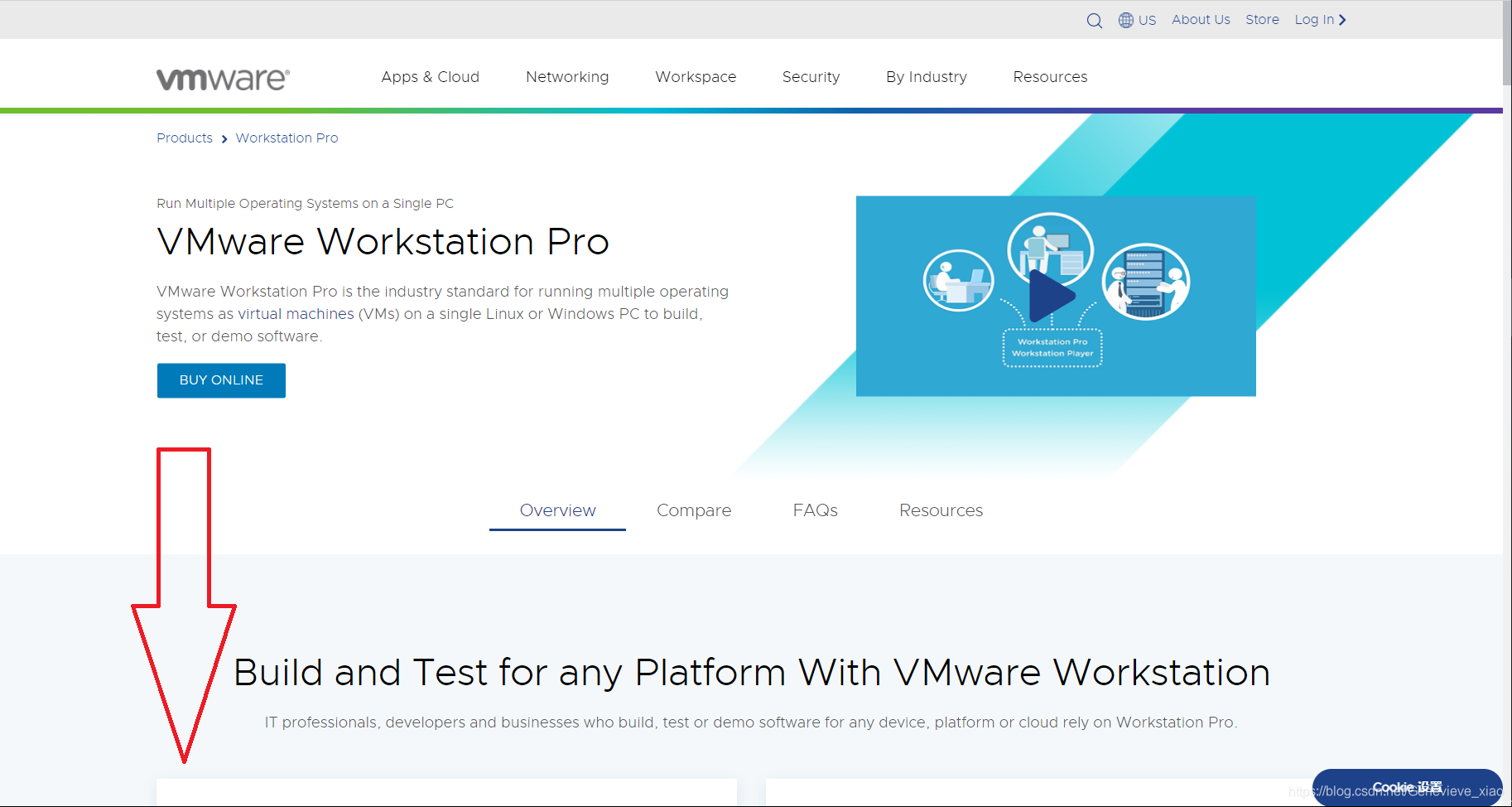Image resolution: width=1512 pixels, height=807 pixels.
Task: Open the top navigation Resources menu
Action: point(1050,77)
